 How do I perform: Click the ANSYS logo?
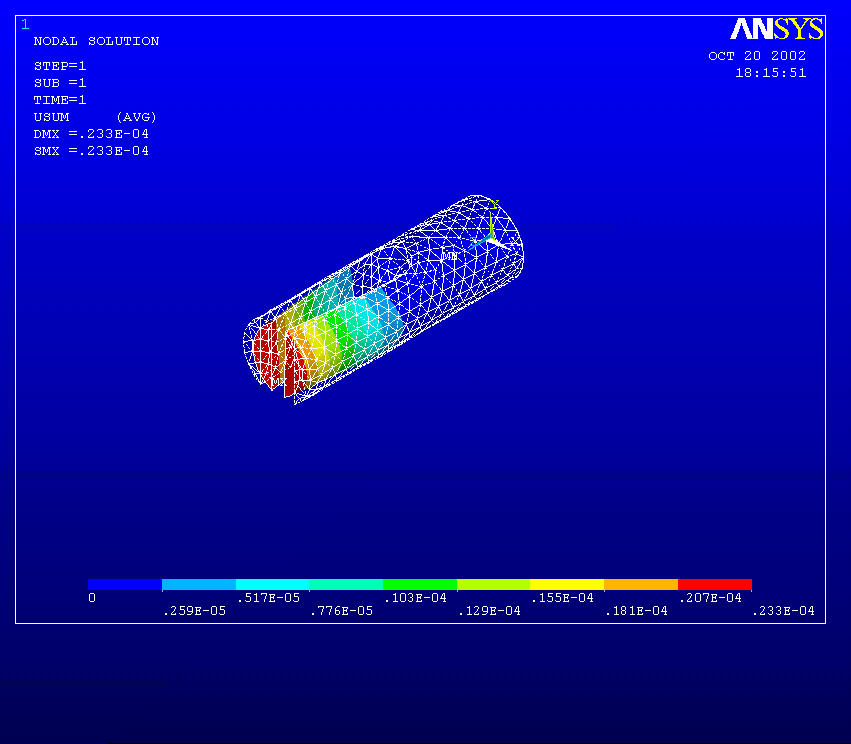coord(776,29)
